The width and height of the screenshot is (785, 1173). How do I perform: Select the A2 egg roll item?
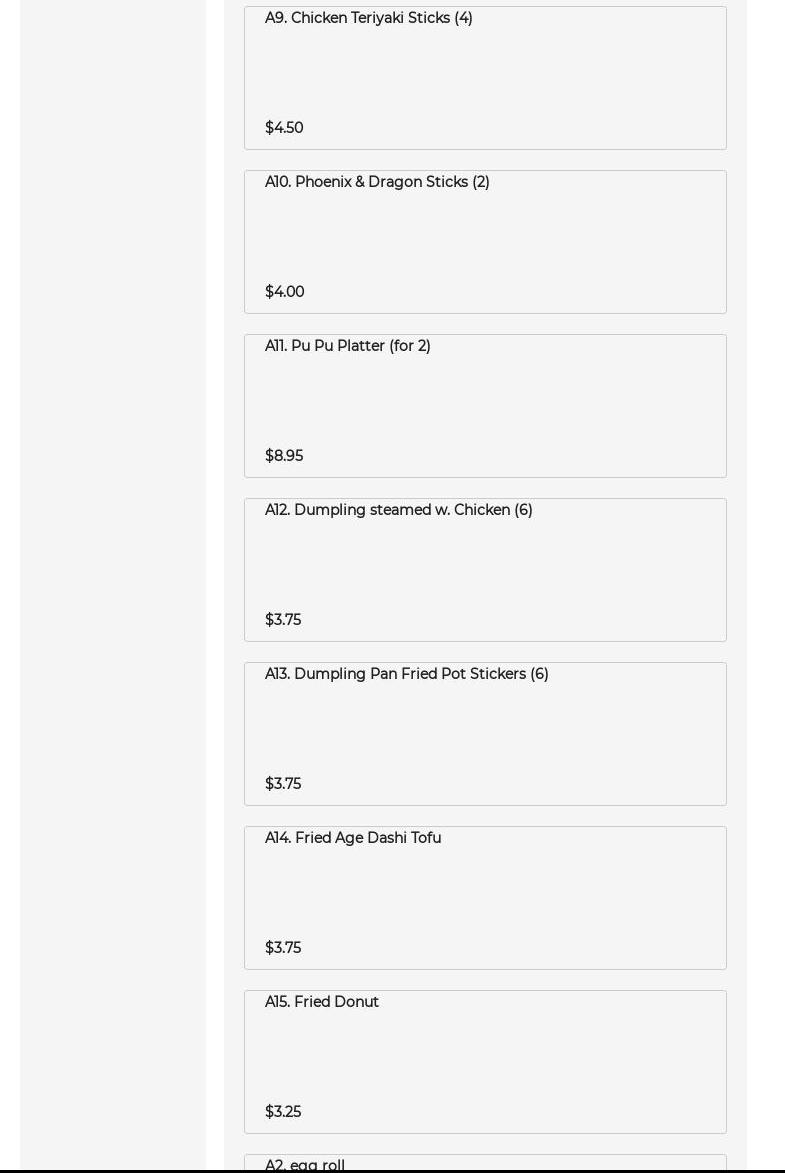point(305,1164)
